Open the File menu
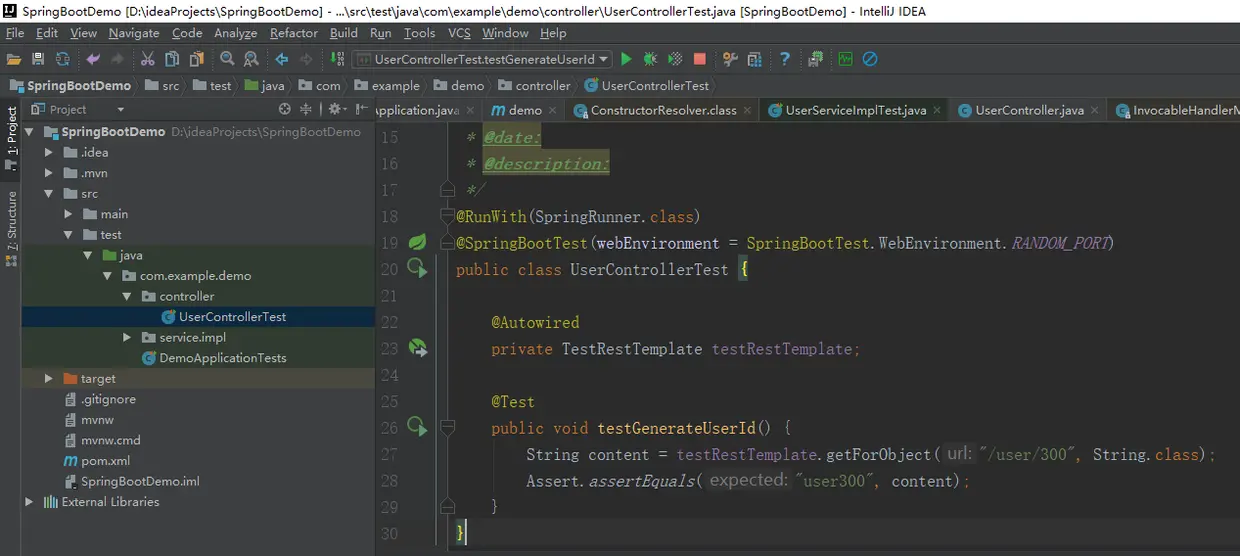The height and width of the screenshot is (556, 1240). (15, 33)
